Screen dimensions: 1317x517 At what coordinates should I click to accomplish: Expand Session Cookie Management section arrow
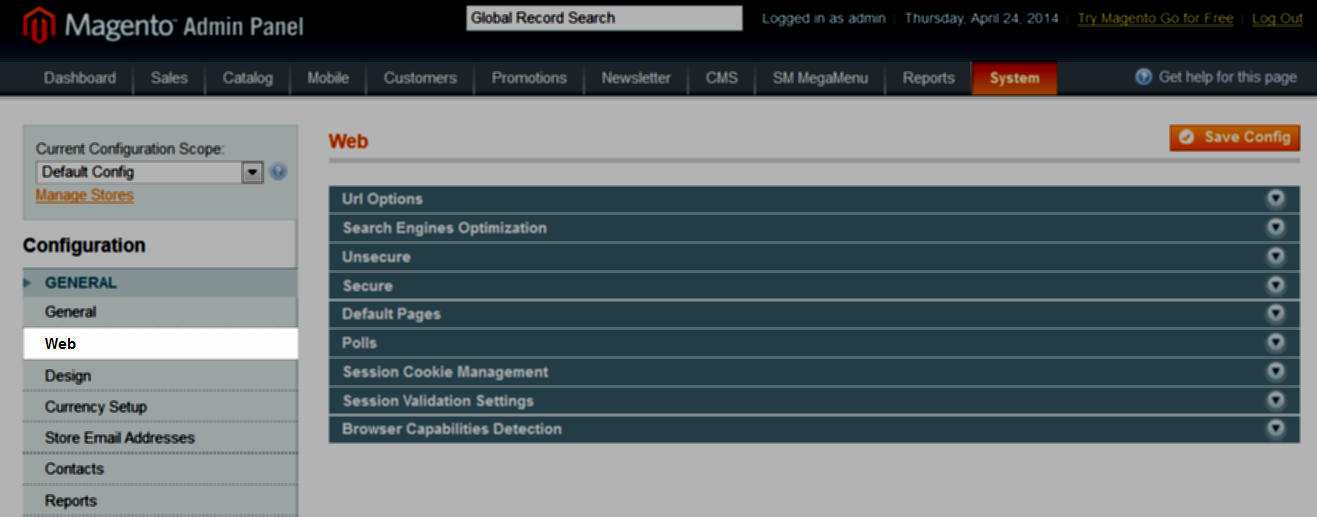tap(1275, 371)
